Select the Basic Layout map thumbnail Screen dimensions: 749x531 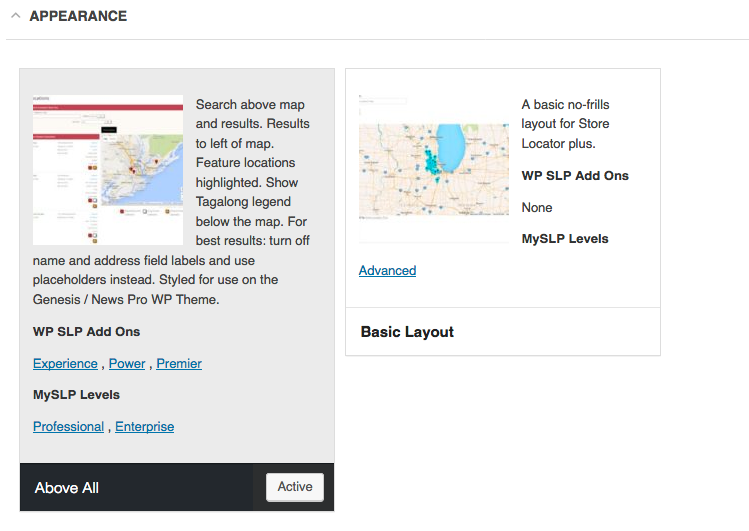[433, 170]
